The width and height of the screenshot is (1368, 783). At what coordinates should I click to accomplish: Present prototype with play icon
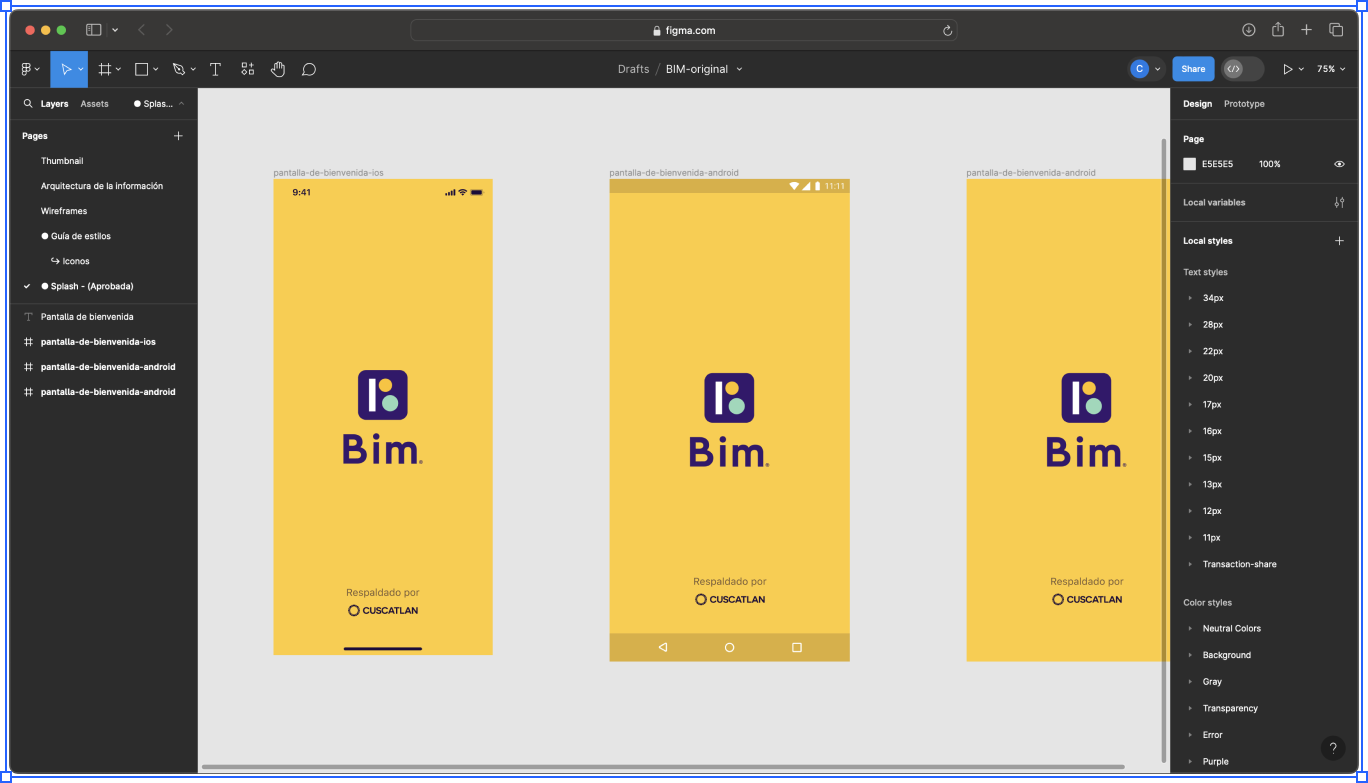click(1288, 69)
